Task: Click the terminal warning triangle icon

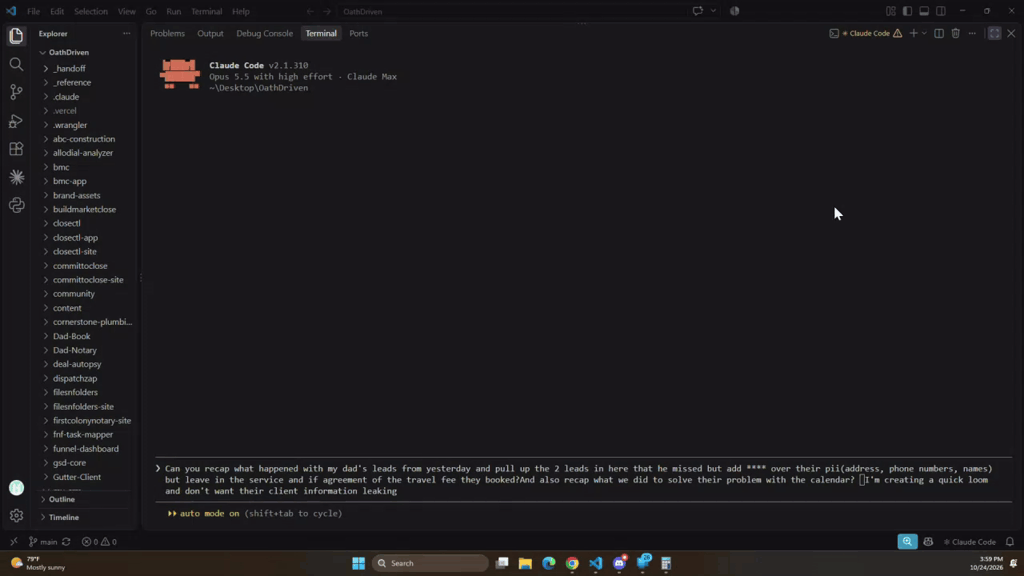Action: [x=898, y=33]
